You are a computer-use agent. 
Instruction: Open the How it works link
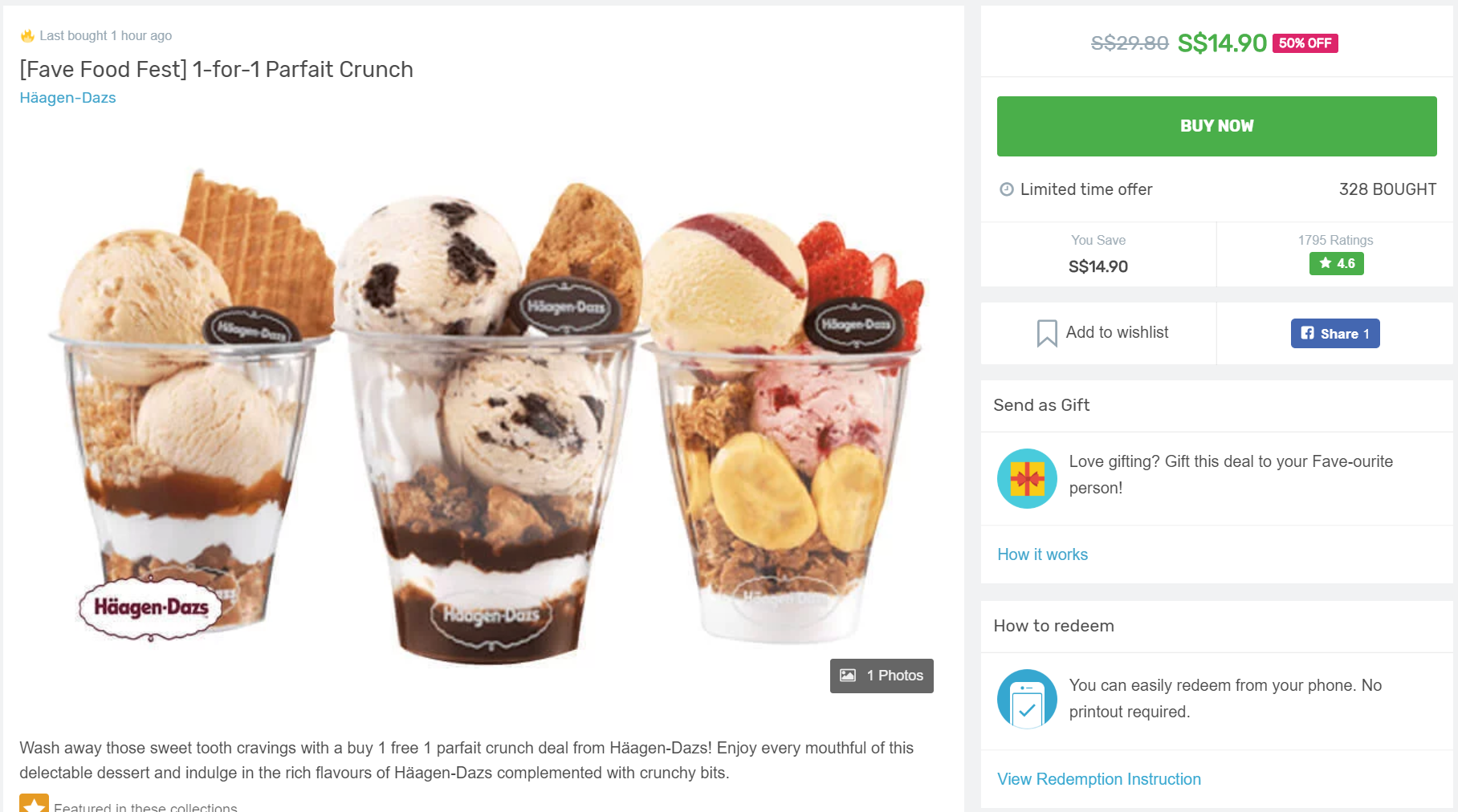(x=1042, y=554)
